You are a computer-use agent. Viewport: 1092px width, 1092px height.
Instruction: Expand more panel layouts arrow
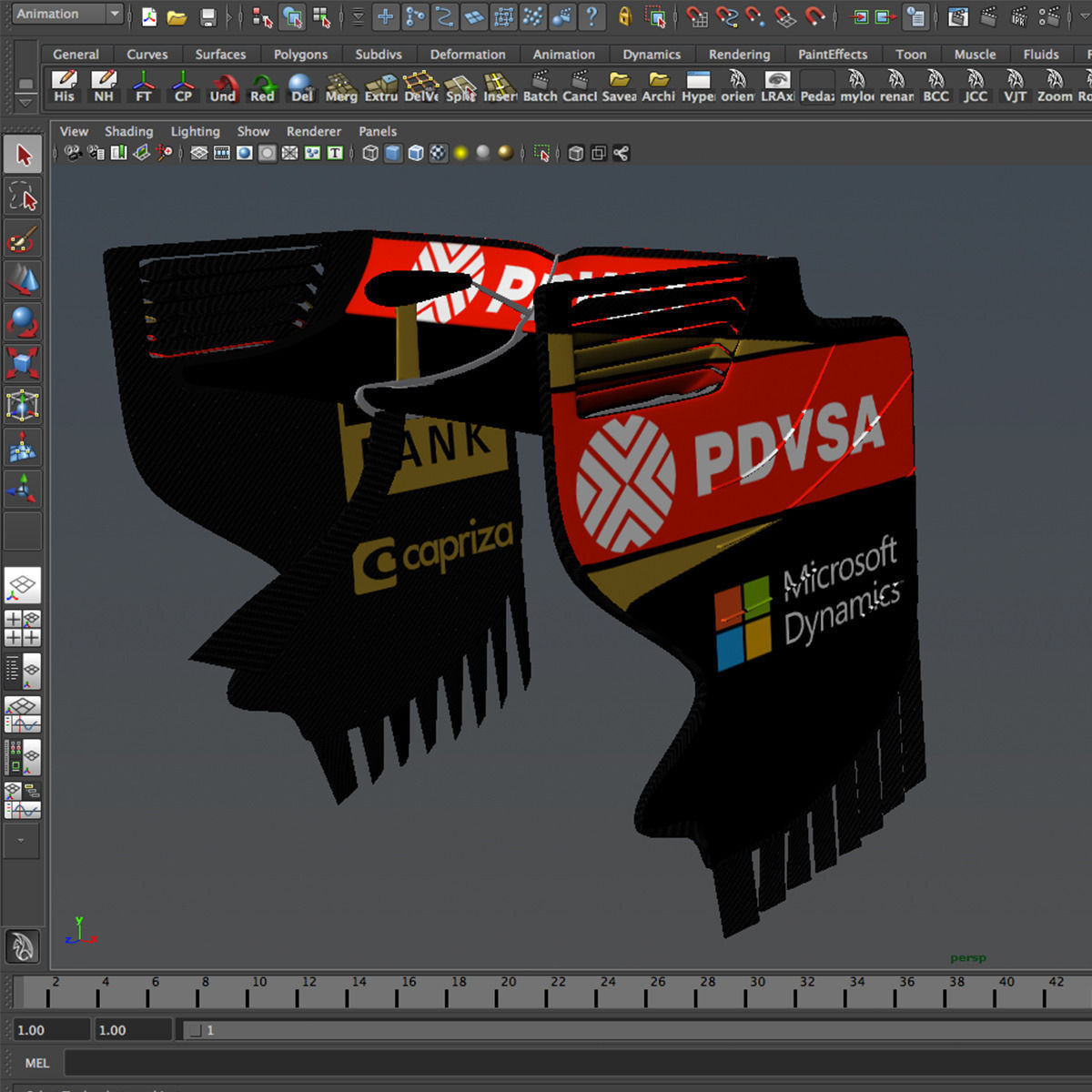click(x=22, y=840)
